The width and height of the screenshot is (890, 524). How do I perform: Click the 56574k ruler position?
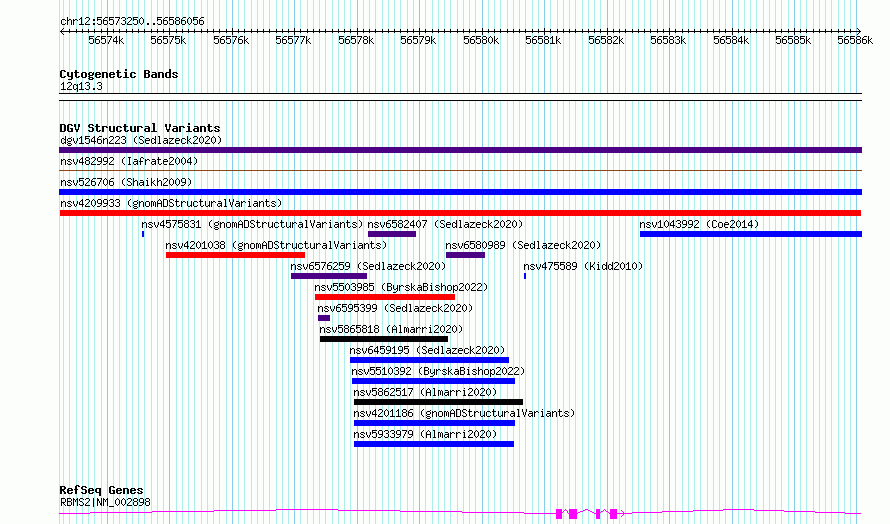[x=106, y=40]
